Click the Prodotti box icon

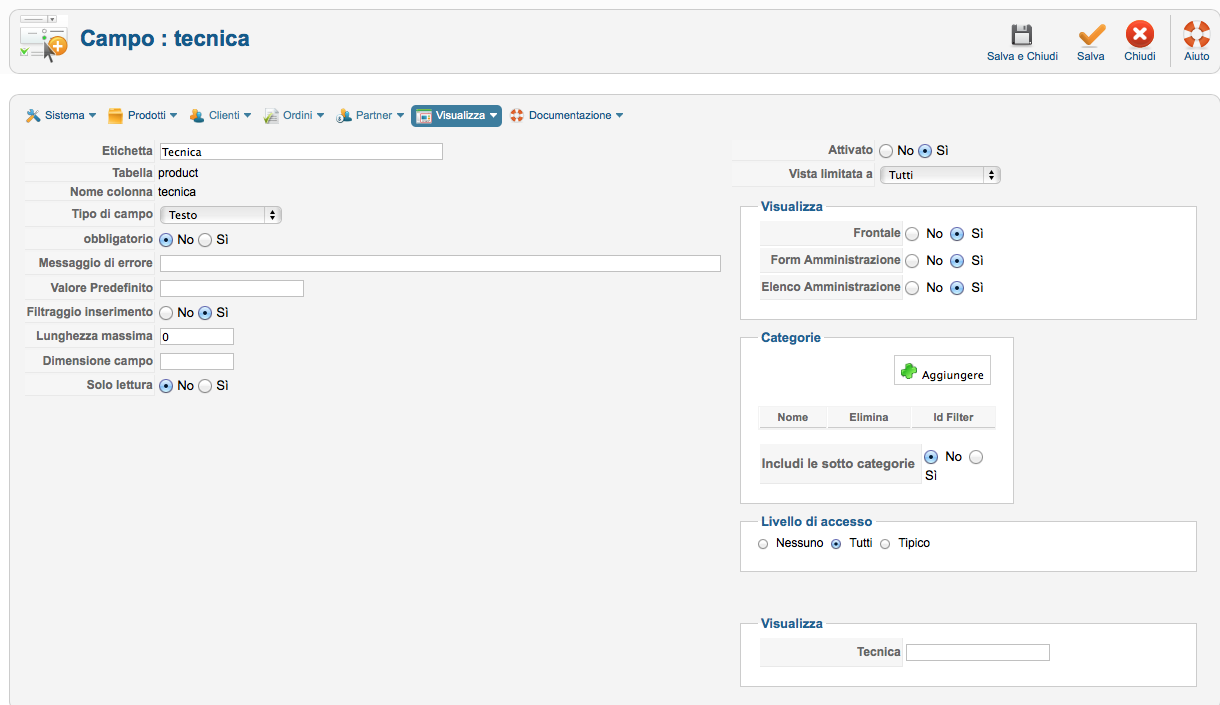(115, 116)
